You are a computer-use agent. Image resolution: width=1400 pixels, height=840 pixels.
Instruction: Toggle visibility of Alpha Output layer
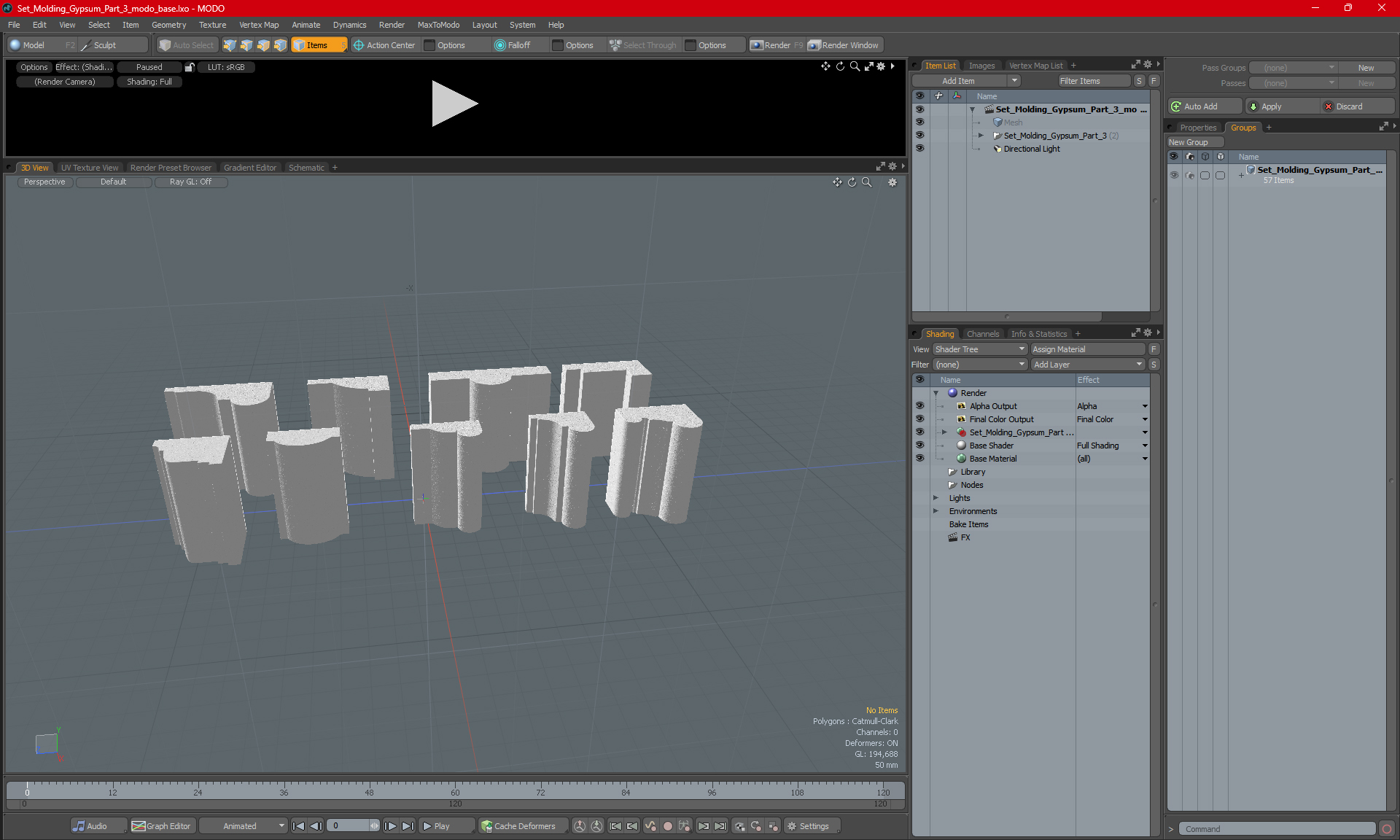point(919,406)
